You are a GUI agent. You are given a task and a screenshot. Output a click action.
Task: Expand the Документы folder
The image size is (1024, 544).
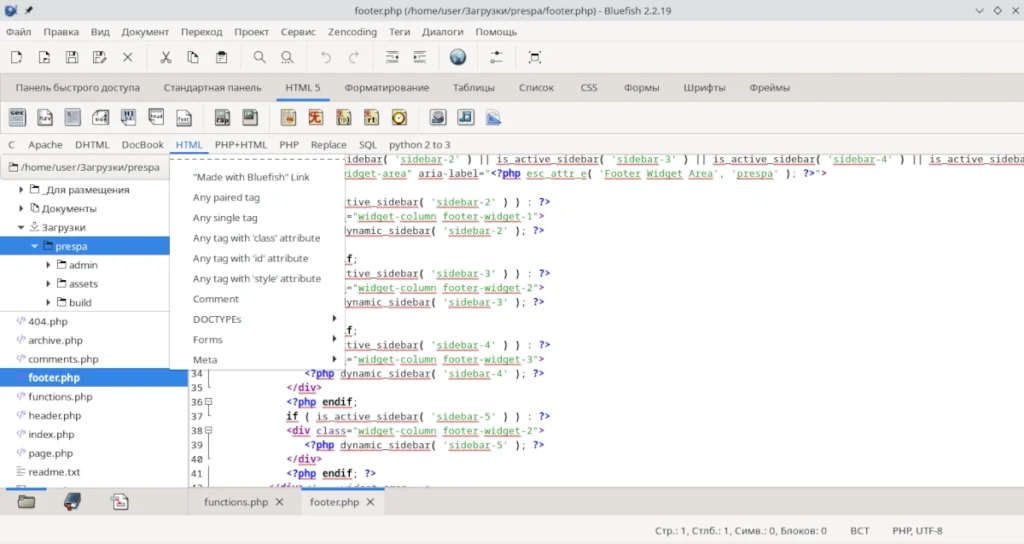coord(21,208)
